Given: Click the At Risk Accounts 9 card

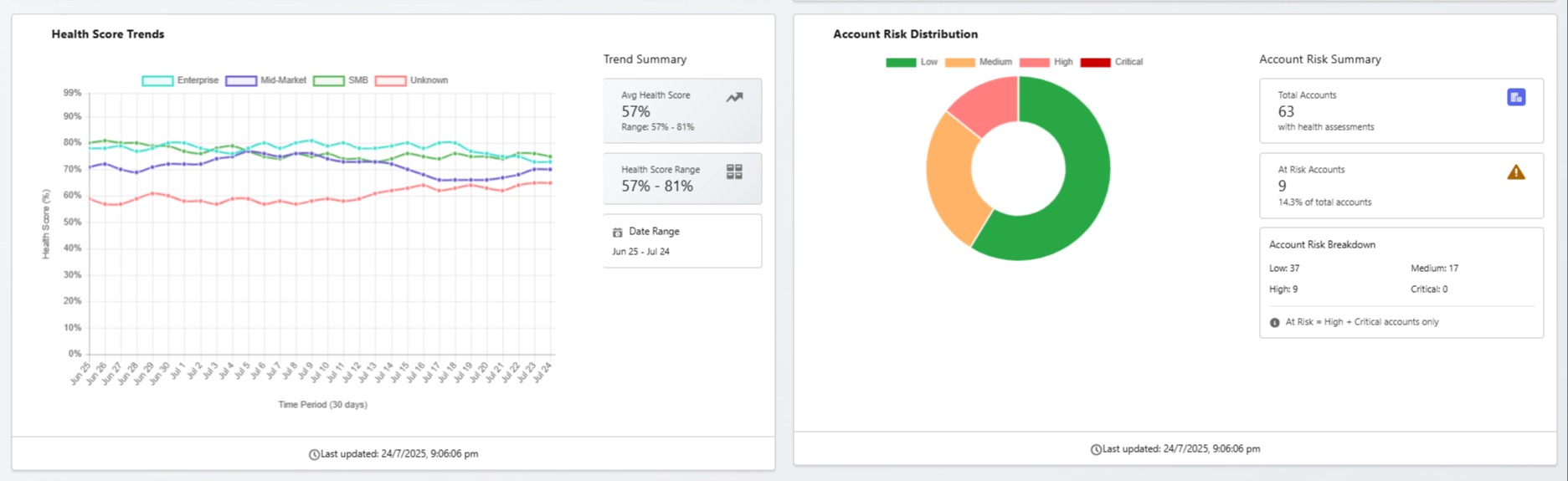Looking at the screenshot, I should click(1401, 186).
